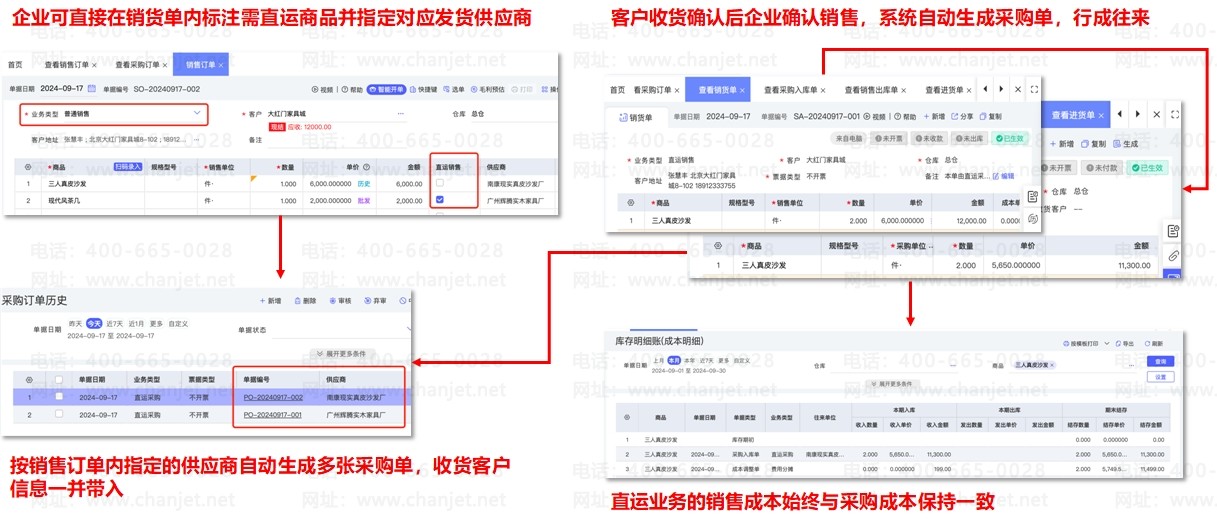The height and width of the screenshot is (520, 1217).
Task: Check 直运销售 checkbox for 三人真皮沙发 row
Action: tap(440, 184)
